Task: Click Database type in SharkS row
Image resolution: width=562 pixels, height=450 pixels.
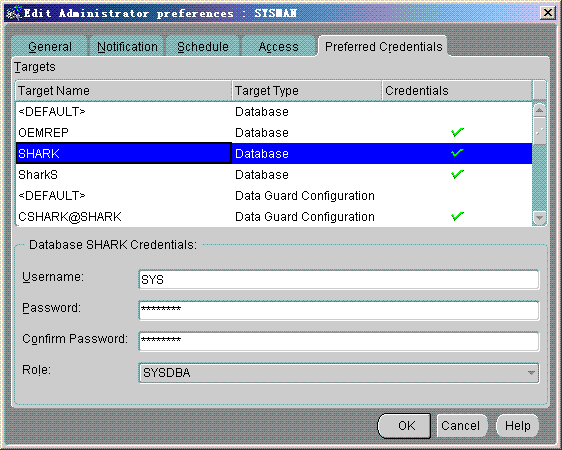Action: tap(262, 174)
